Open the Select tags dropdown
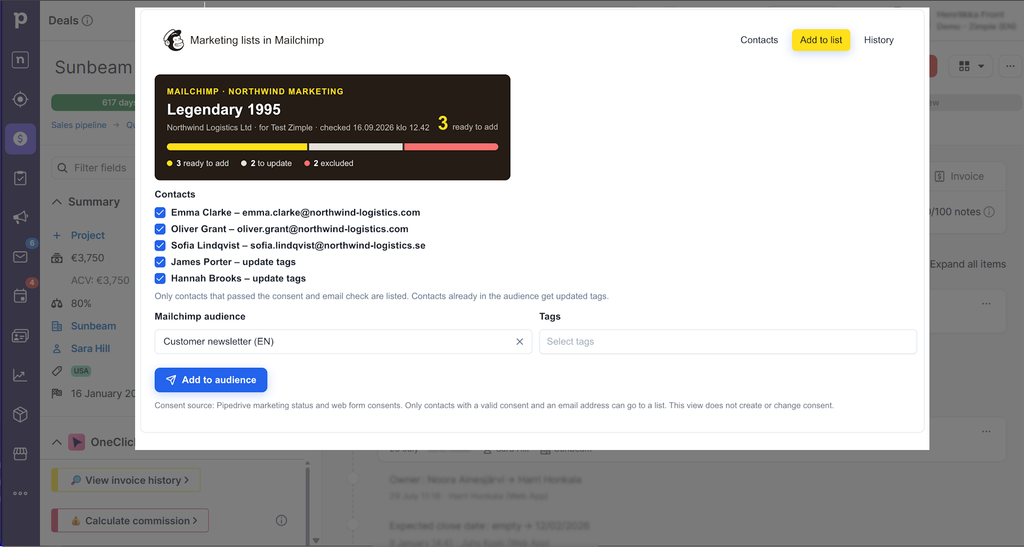Screen dimensions: 1024x547 tap(728, 341)
